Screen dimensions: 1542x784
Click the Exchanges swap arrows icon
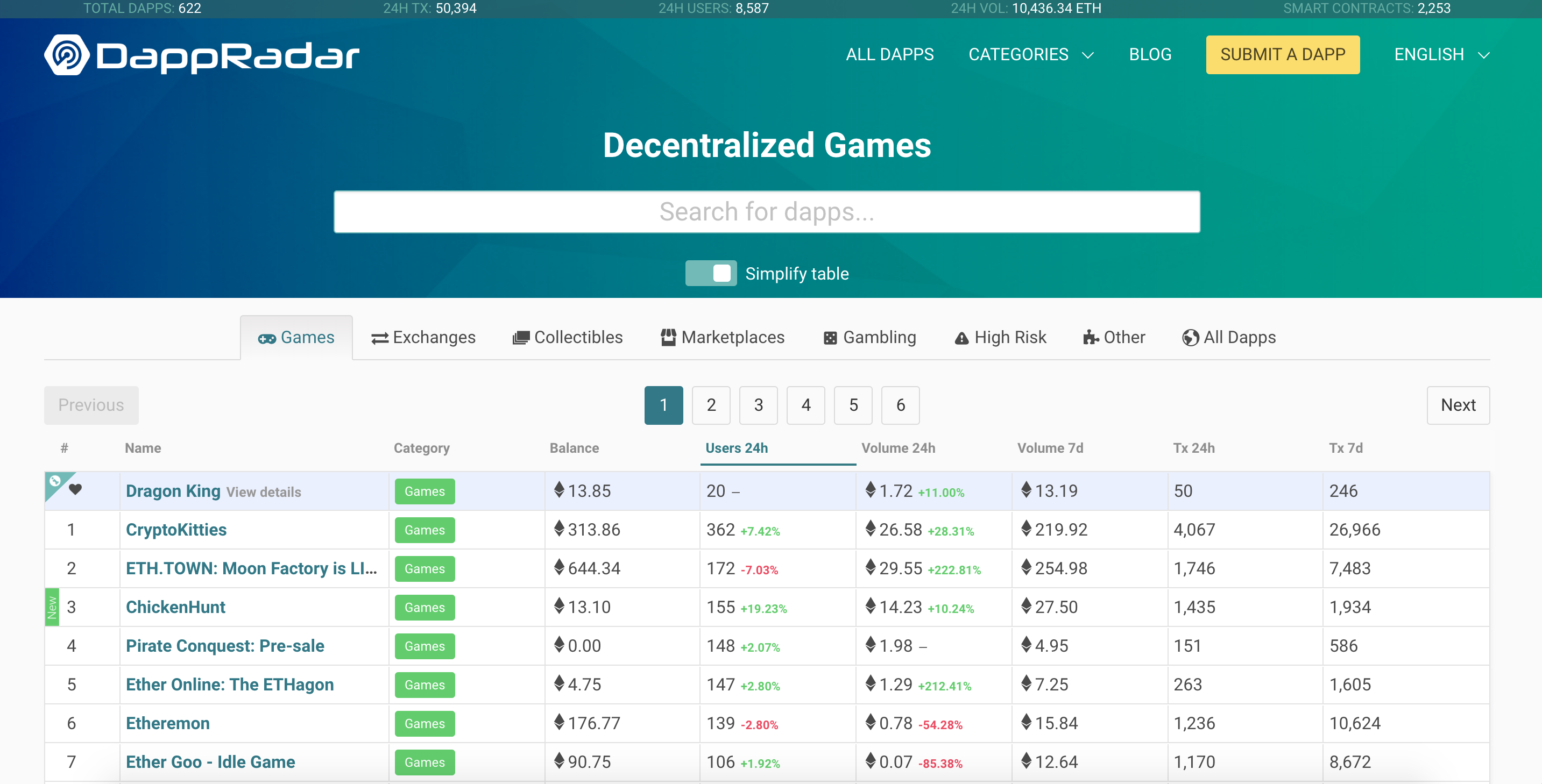point(379,339)
